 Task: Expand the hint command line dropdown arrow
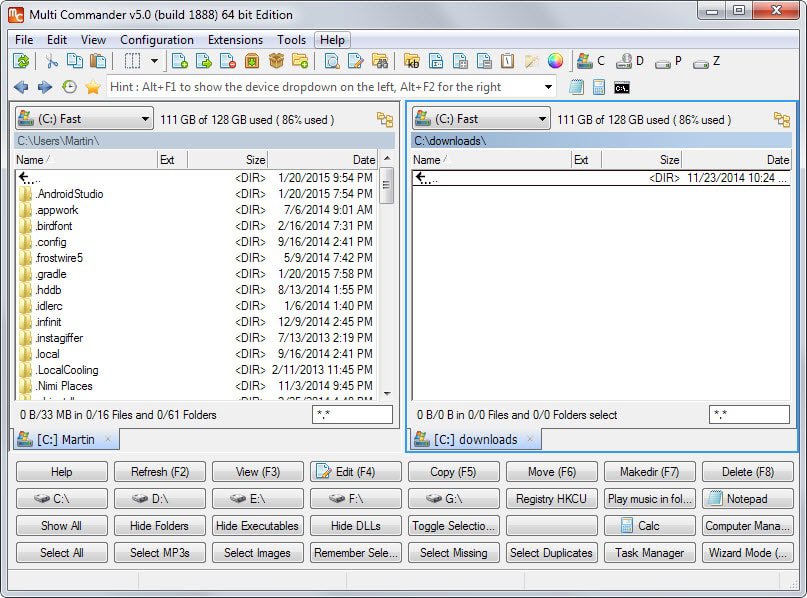(x=548, y=88)
